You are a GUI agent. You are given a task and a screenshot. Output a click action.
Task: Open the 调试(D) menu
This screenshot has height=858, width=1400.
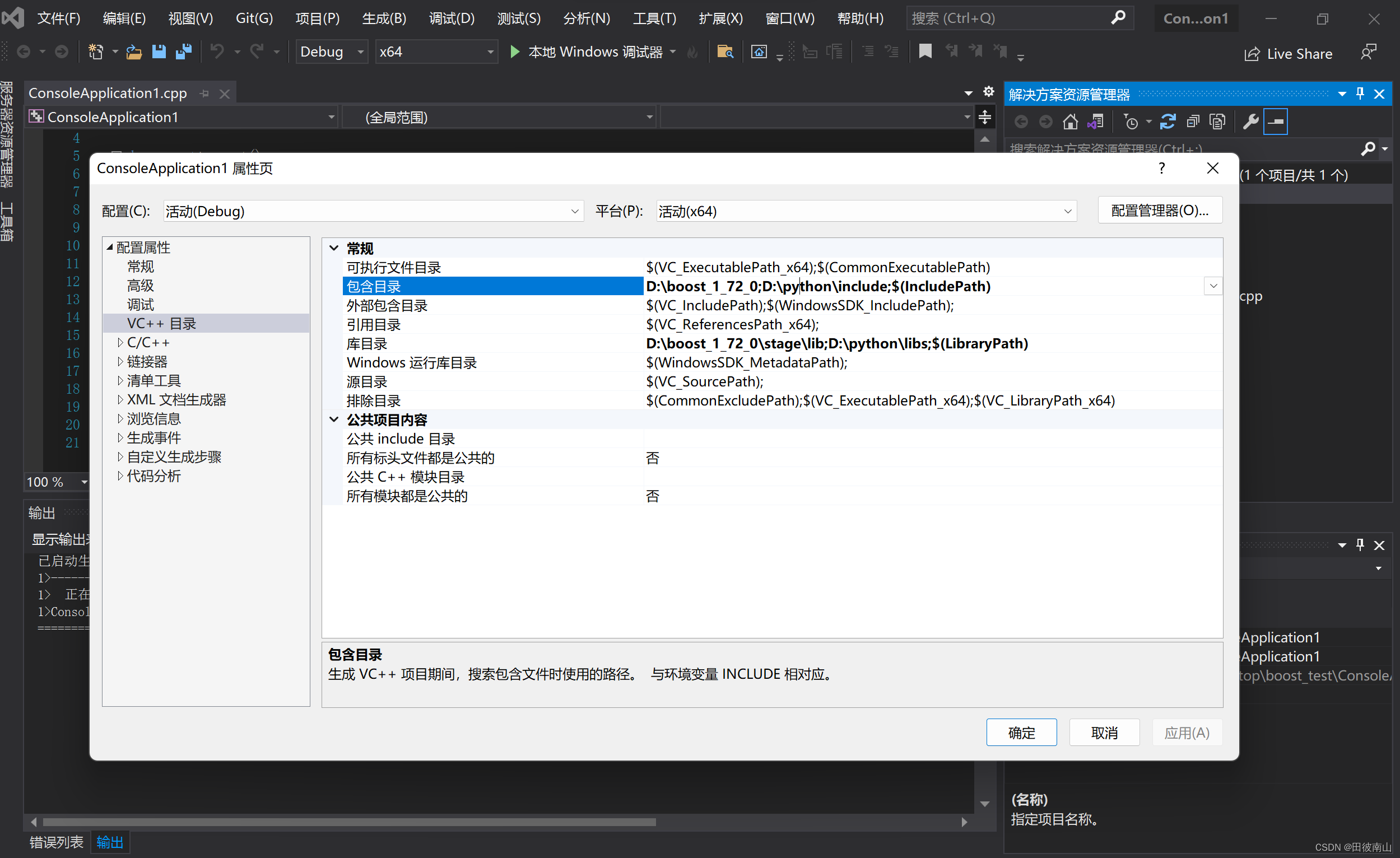[452, 18]
